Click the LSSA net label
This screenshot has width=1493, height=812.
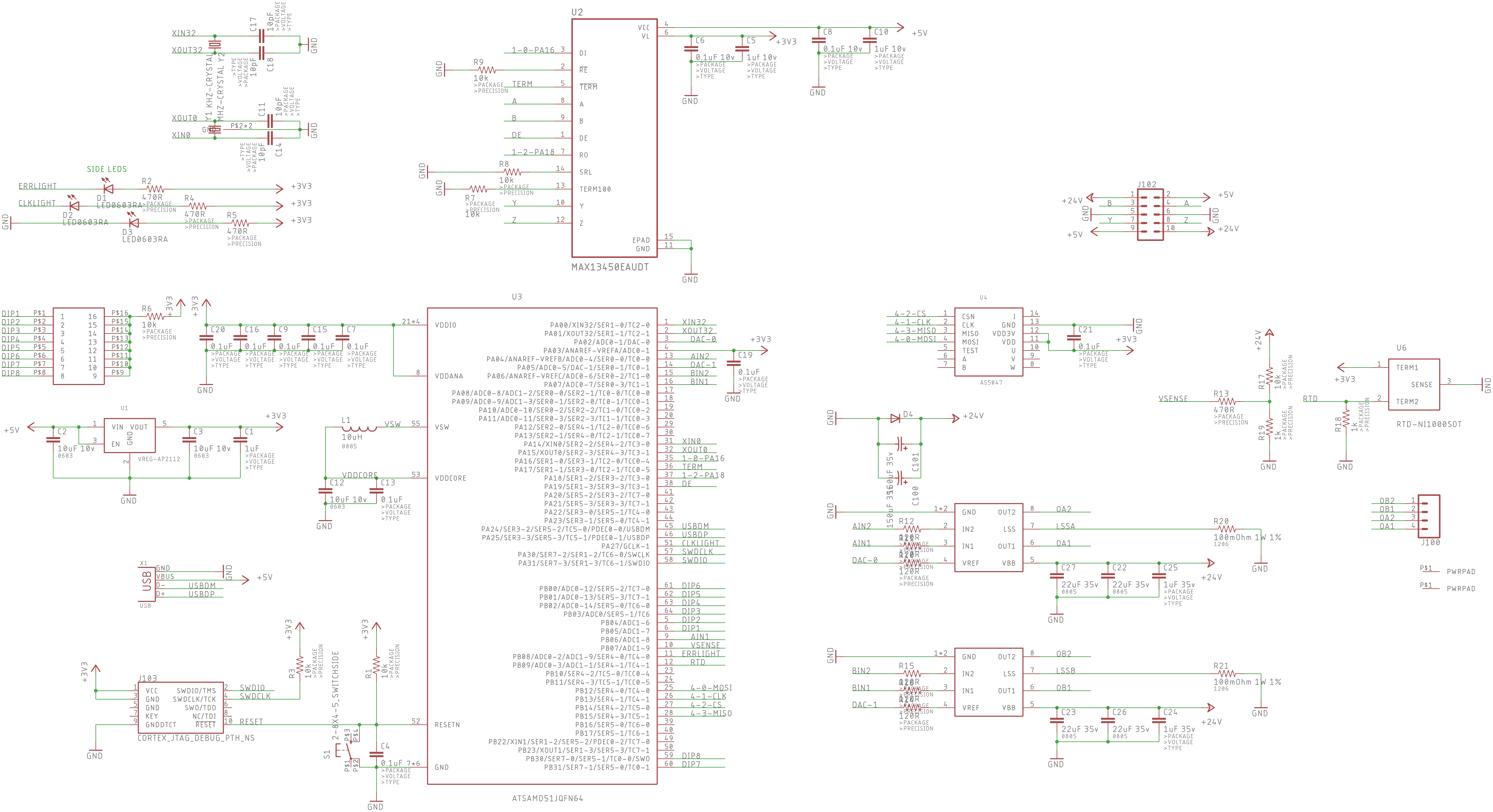pyautogui.click(x=1065, y=526)
